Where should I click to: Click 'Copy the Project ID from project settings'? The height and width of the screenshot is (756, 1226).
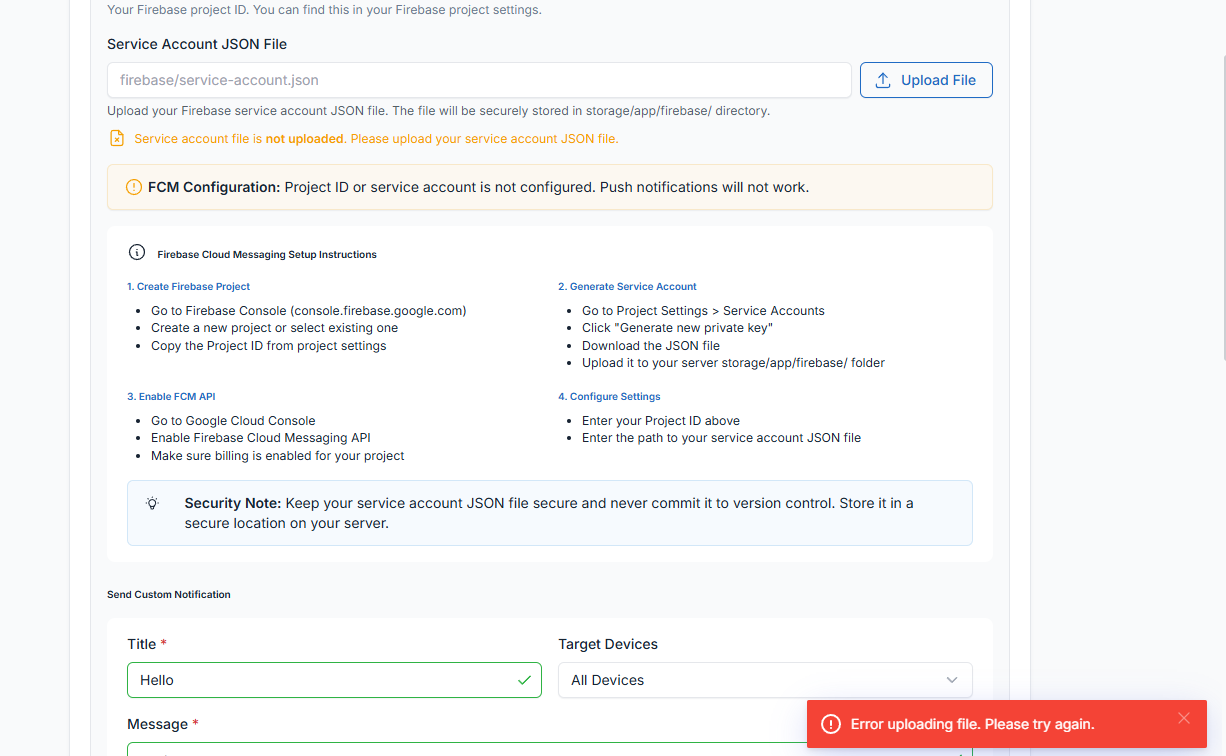click(269, 345)
